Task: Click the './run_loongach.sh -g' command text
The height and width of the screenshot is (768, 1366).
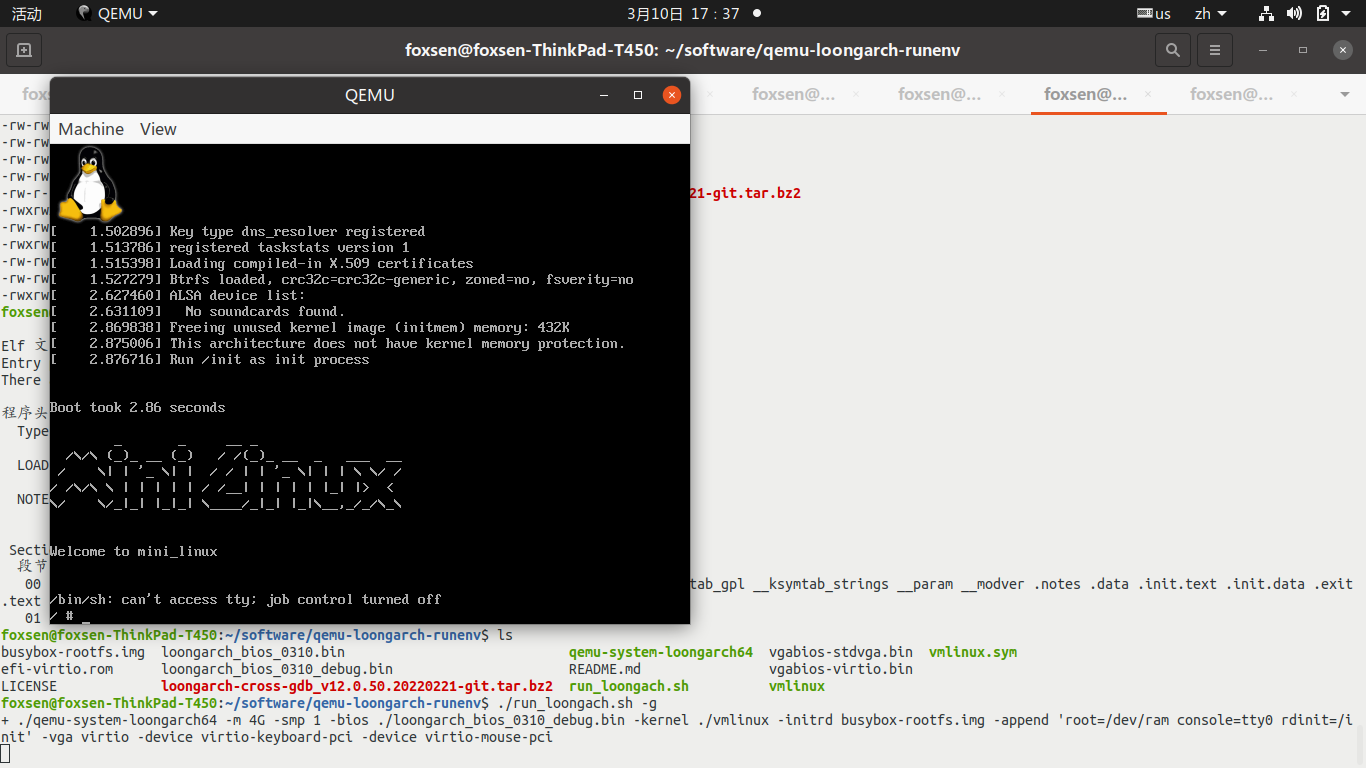Action: [577, 703]
